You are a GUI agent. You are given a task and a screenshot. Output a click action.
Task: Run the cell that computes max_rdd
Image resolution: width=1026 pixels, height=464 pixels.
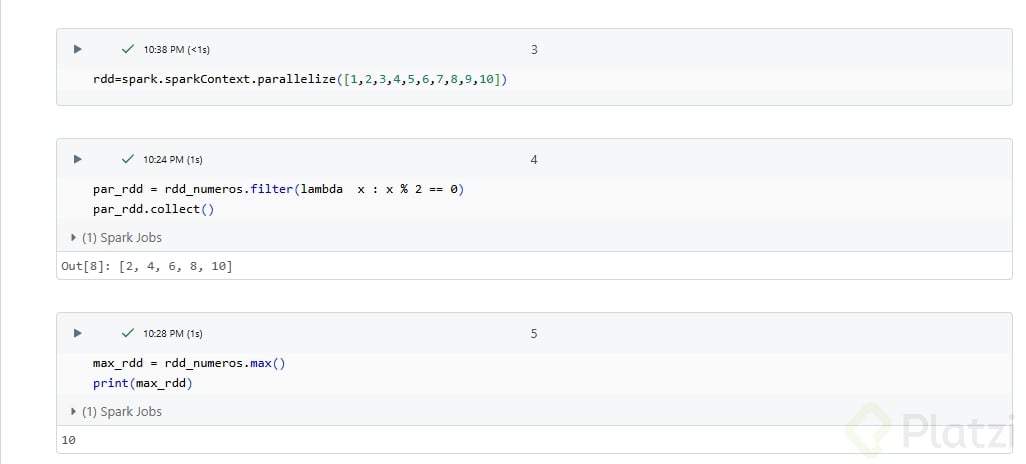coord(78,333)
